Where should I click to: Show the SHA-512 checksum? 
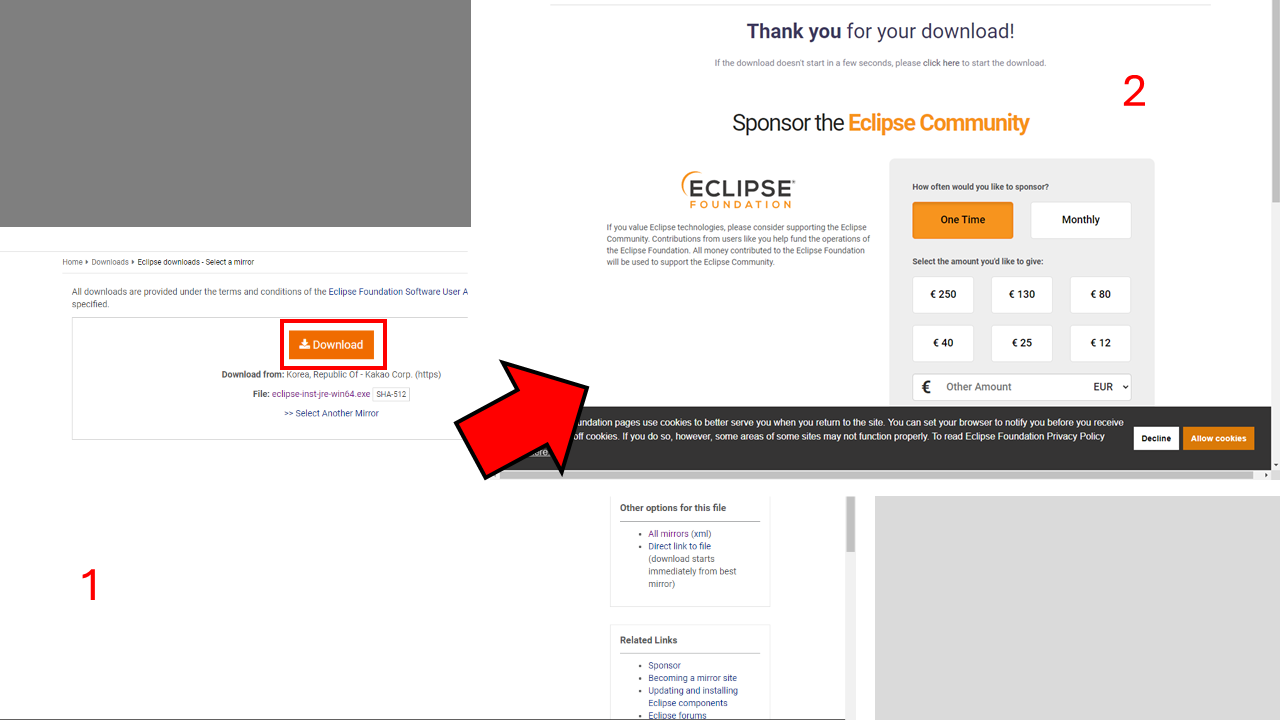click(391, 394)
